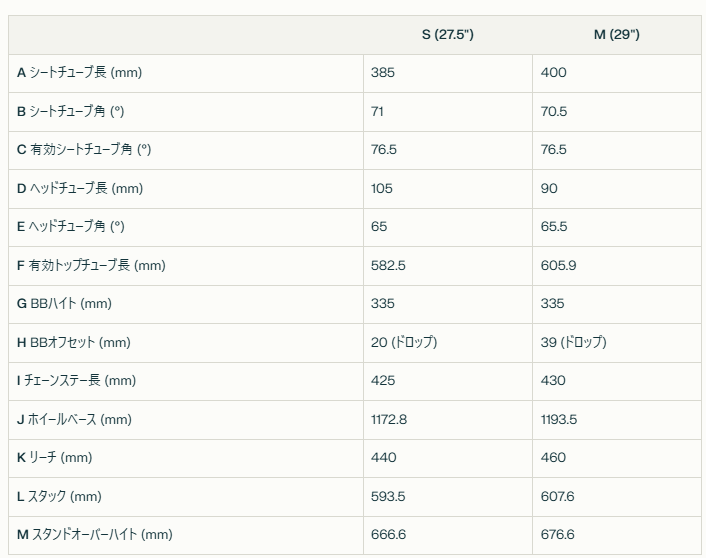
Task: Click the D ヘッドチューブ長 (mm) label
Action: [x=80, y=188]
